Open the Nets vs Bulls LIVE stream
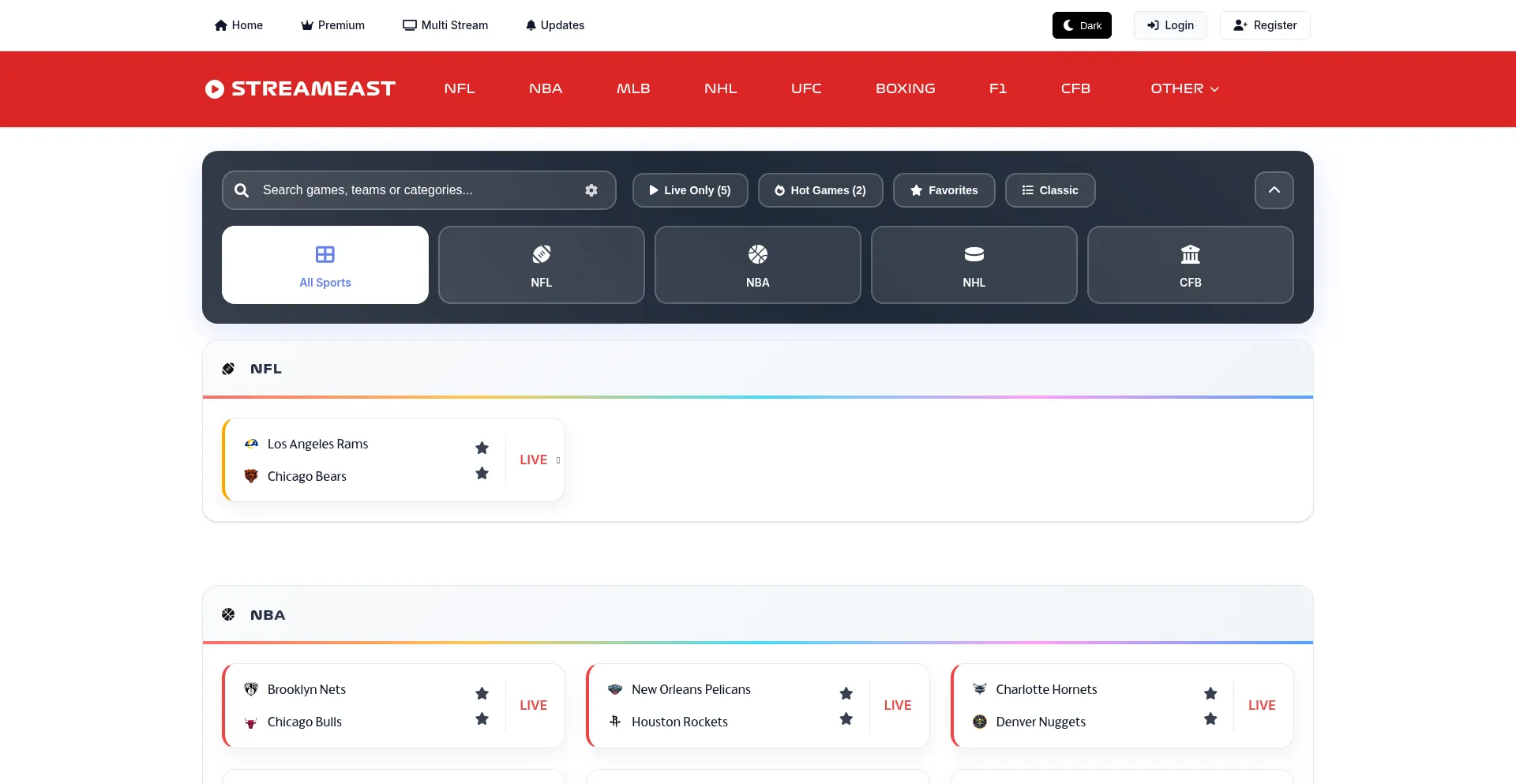Image resolution: width=1516 pixels, height=784 pixels. click(x=534, y=705)
